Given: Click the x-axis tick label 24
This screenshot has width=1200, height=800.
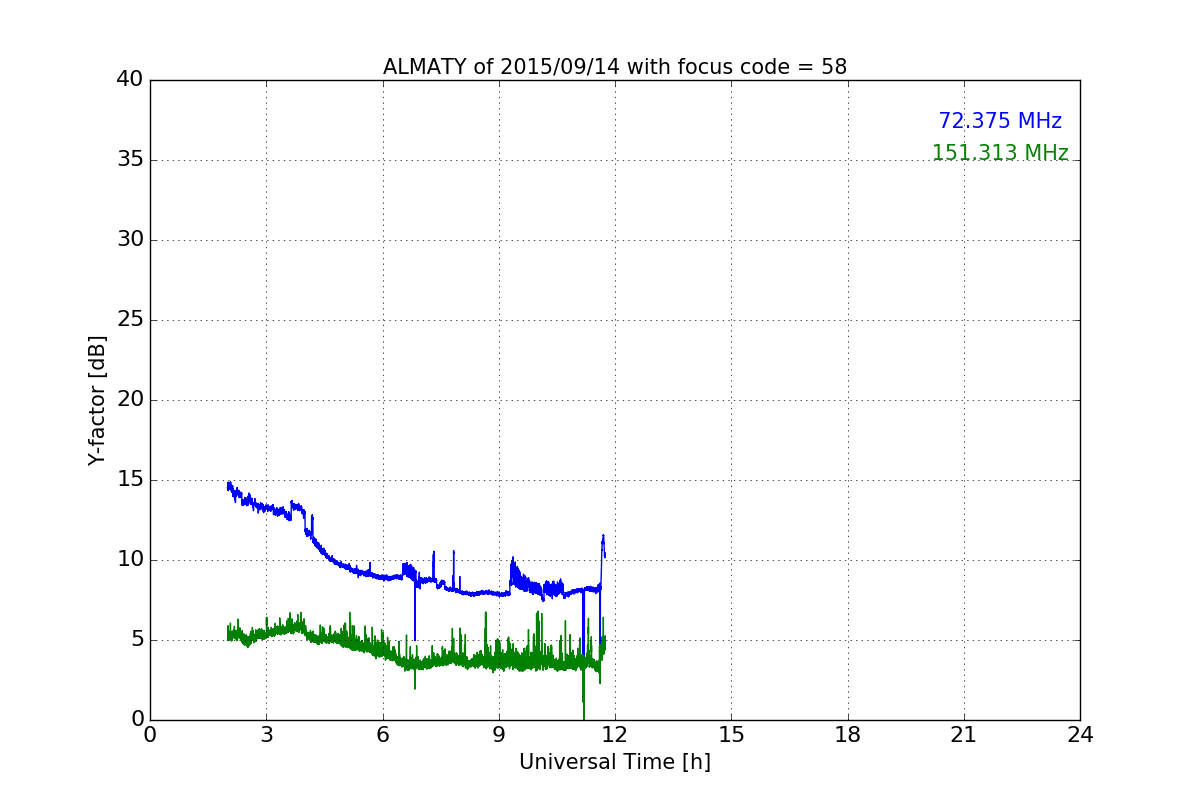Looking at the screenshot, I should click(1080, 734).
